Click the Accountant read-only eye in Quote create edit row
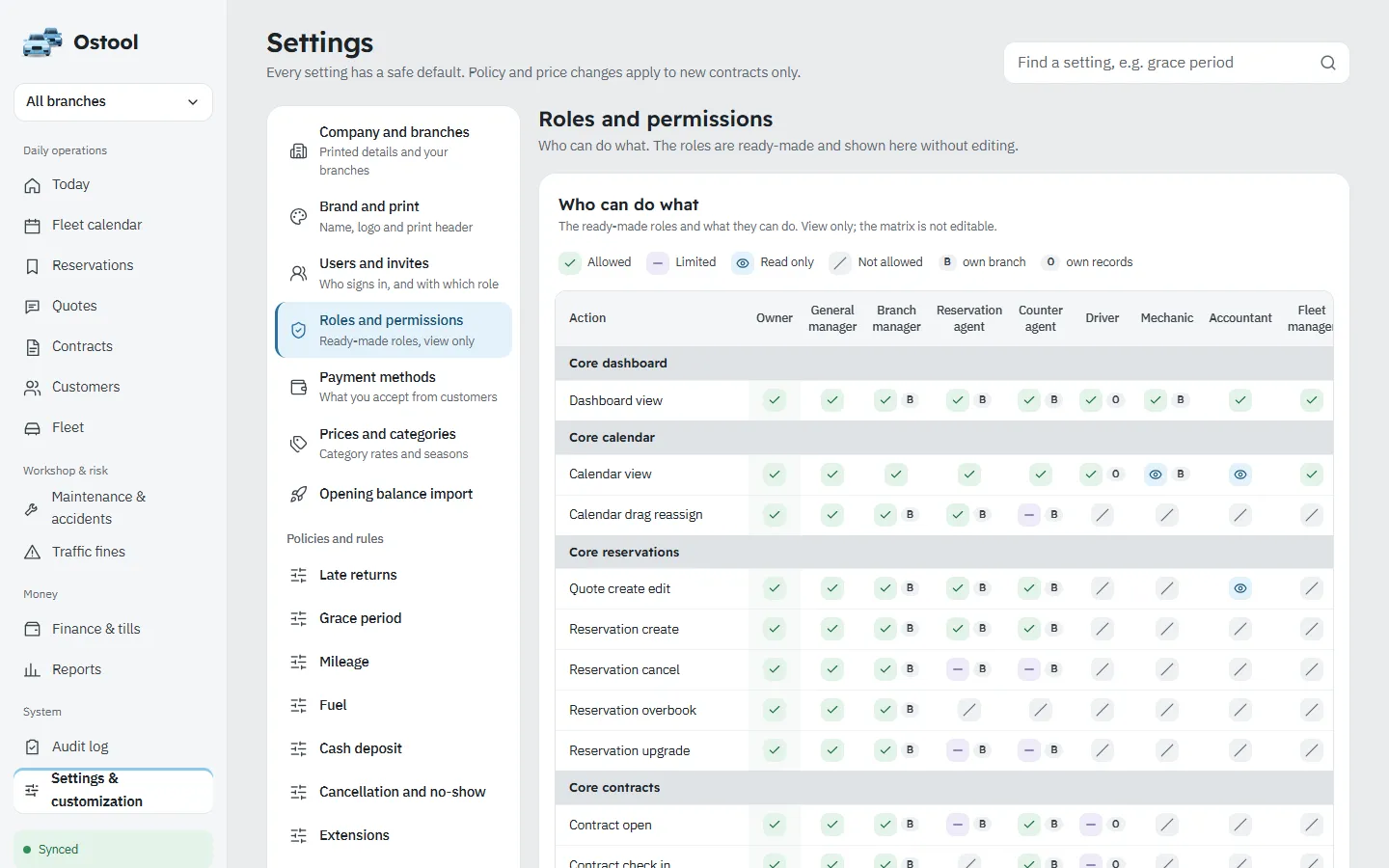This screenshot has width=1389, height=868. [x=1240, y=589]
